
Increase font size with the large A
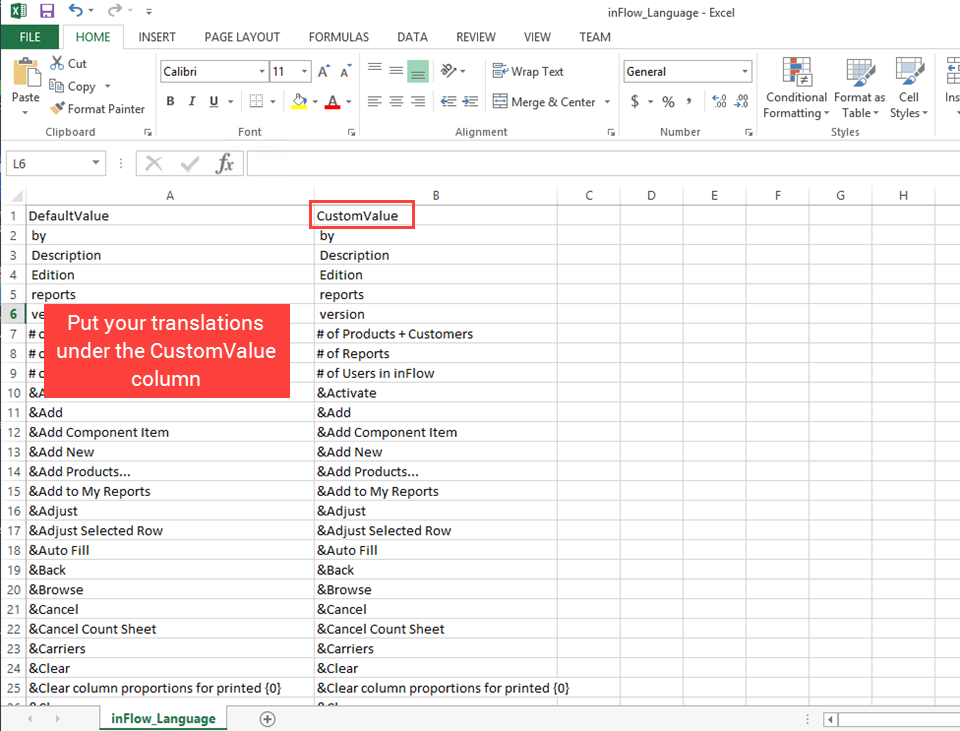(324, 71)
